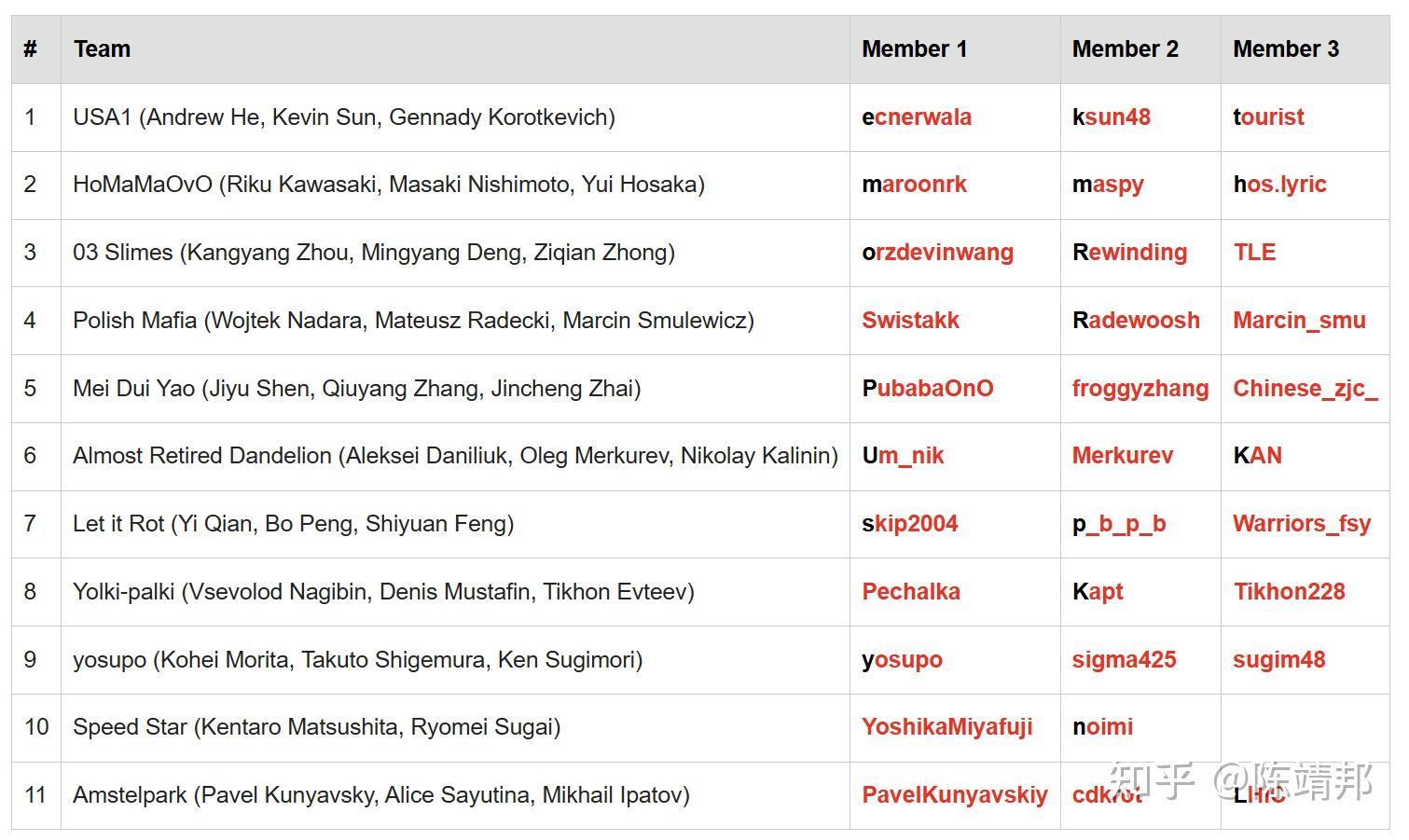Click the Team column header
This screenshot has width=1409, height=840.
point(103,49)
